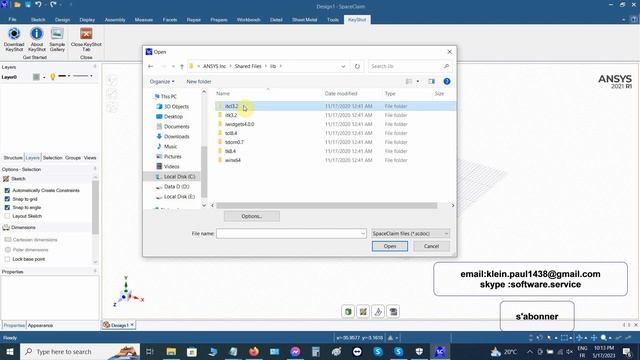Viewport: 640px width, 360px height.
Task: Open the Organize dropdown menu
Action: (162, 82)
